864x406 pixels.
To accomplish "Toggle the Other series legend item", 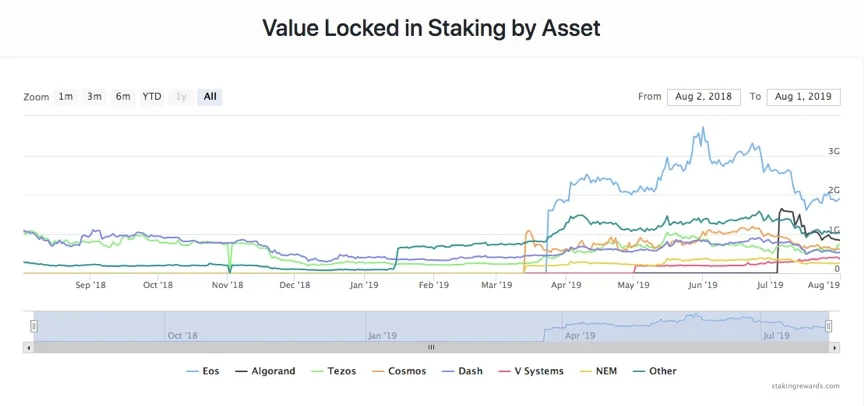I will pyautogui.click(x=654, y=371).
